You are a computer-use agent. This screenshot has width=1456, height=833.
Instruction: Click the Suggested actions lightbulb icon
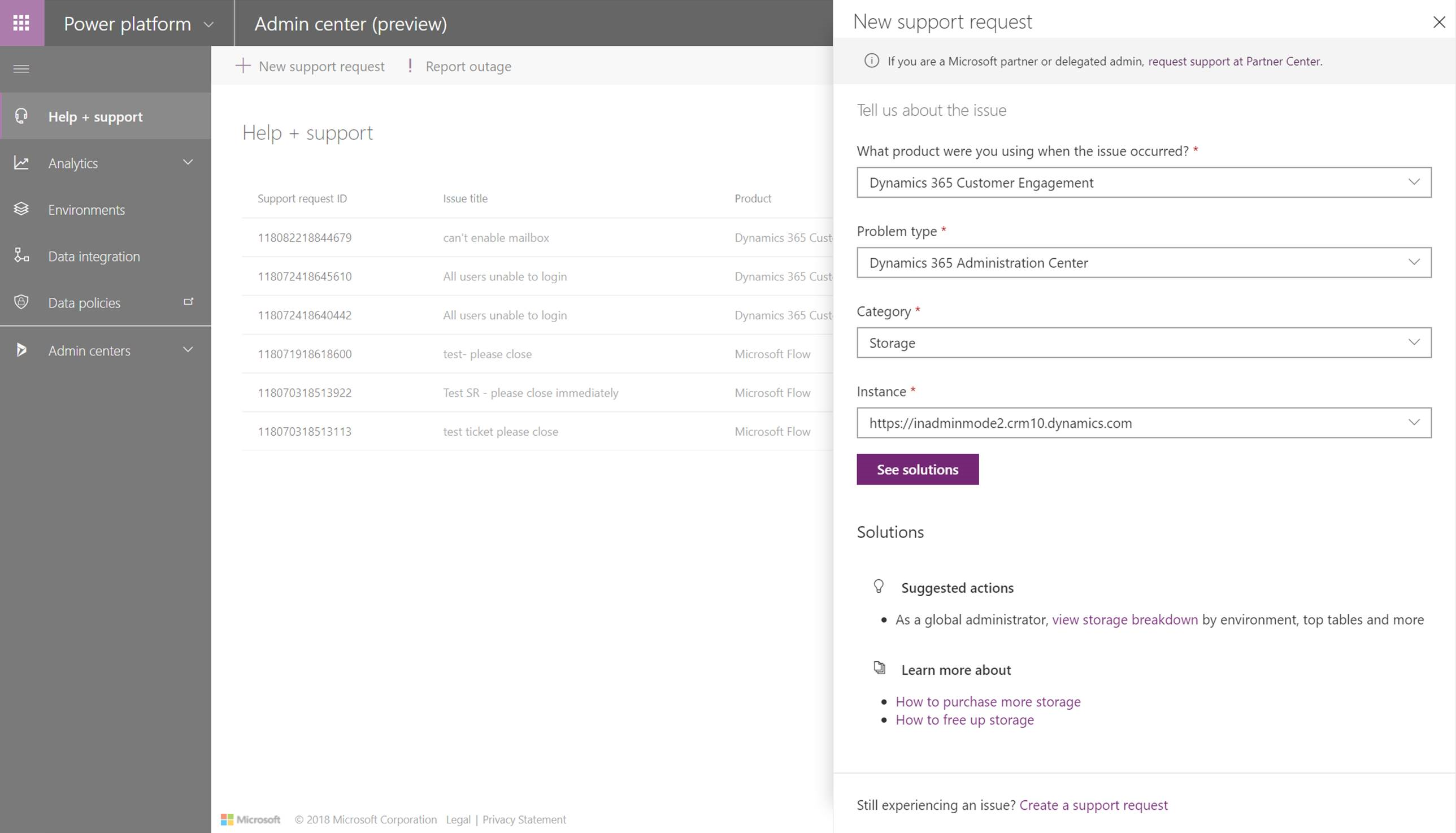pyautogui.click(x=879, y=587)
